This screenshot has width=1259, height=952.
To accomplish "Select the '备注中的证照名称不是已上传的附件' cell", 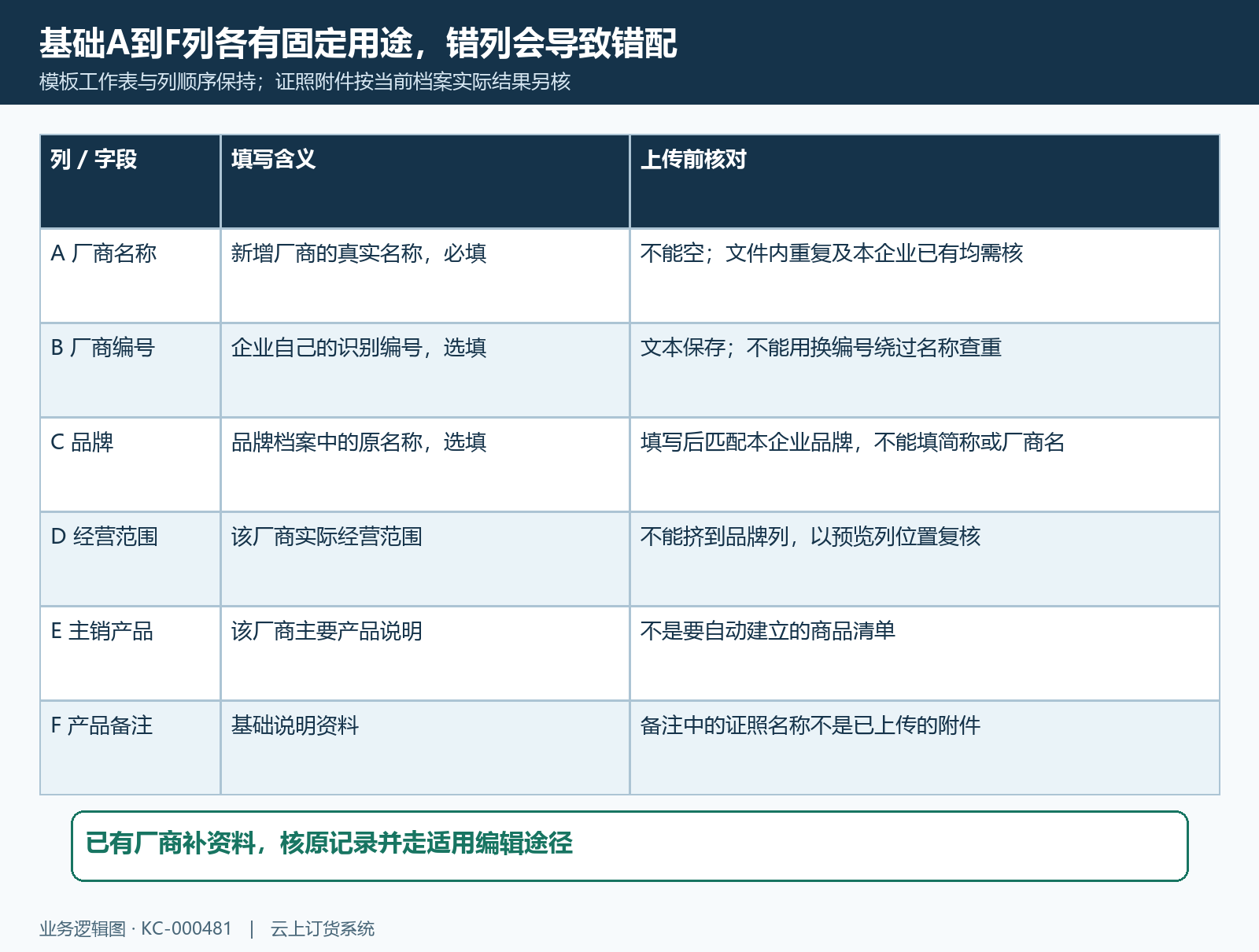I will 925,748.
